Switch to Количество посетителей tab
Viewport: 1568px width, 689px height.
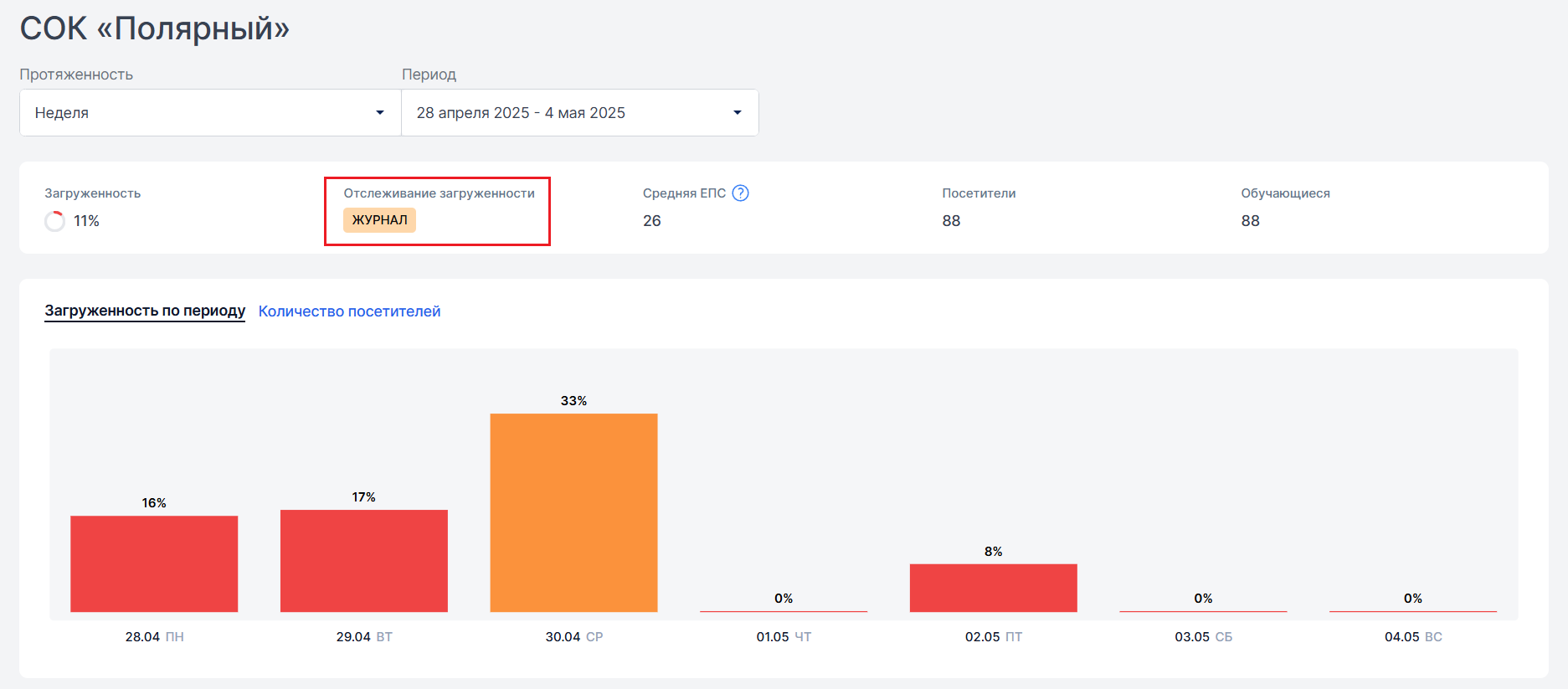[349, 311]
